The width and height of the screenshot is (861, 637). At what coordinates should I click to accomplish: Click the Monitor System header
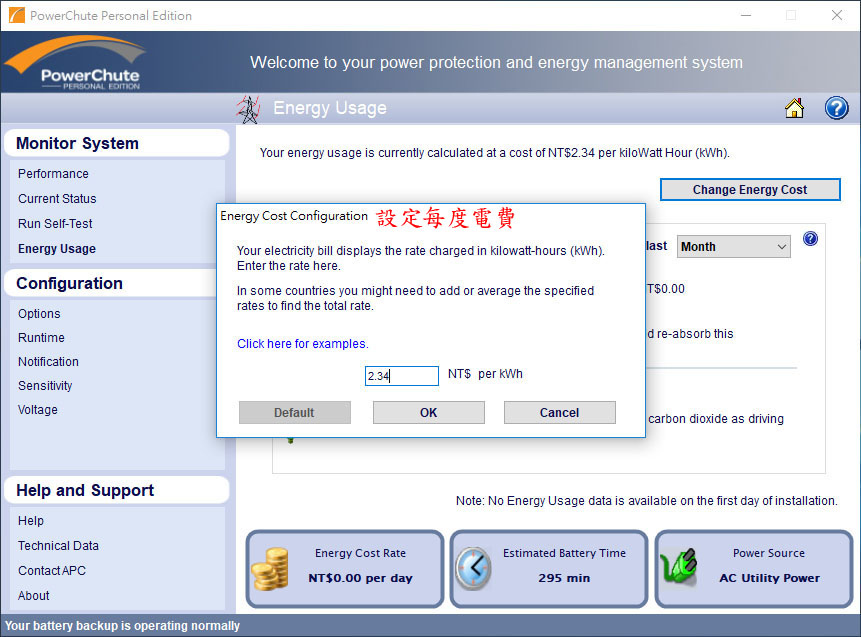pos(116,143)
